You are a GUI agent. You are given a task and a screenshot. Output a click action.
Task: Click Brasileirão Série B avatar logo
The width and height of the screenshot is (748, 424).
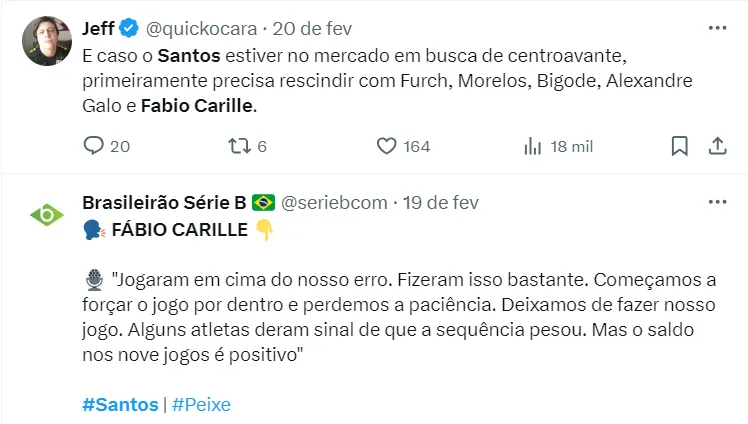[x=46, y=214]
